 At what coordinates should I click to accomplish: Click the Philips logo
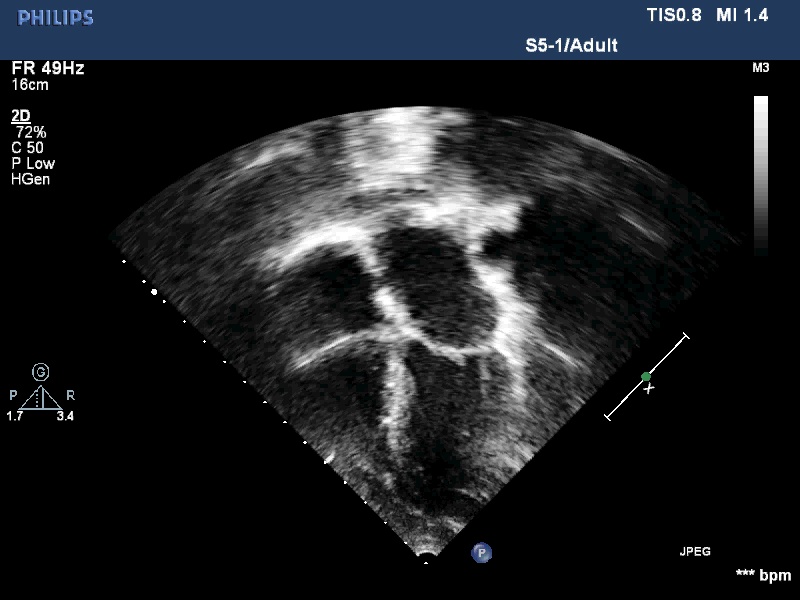56,18
